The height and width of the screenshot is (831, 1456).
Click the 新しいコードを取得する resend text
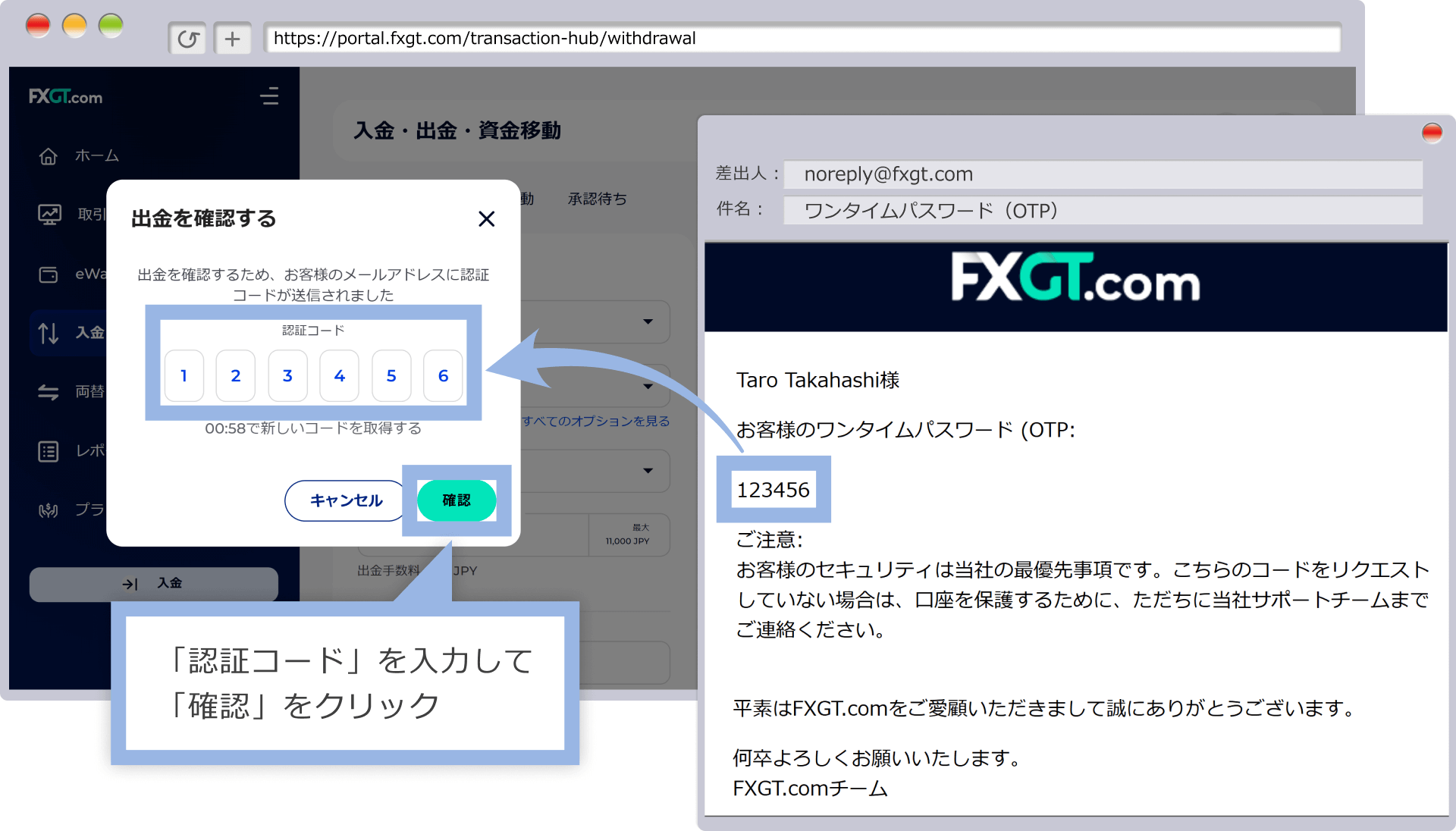[313, 428]
